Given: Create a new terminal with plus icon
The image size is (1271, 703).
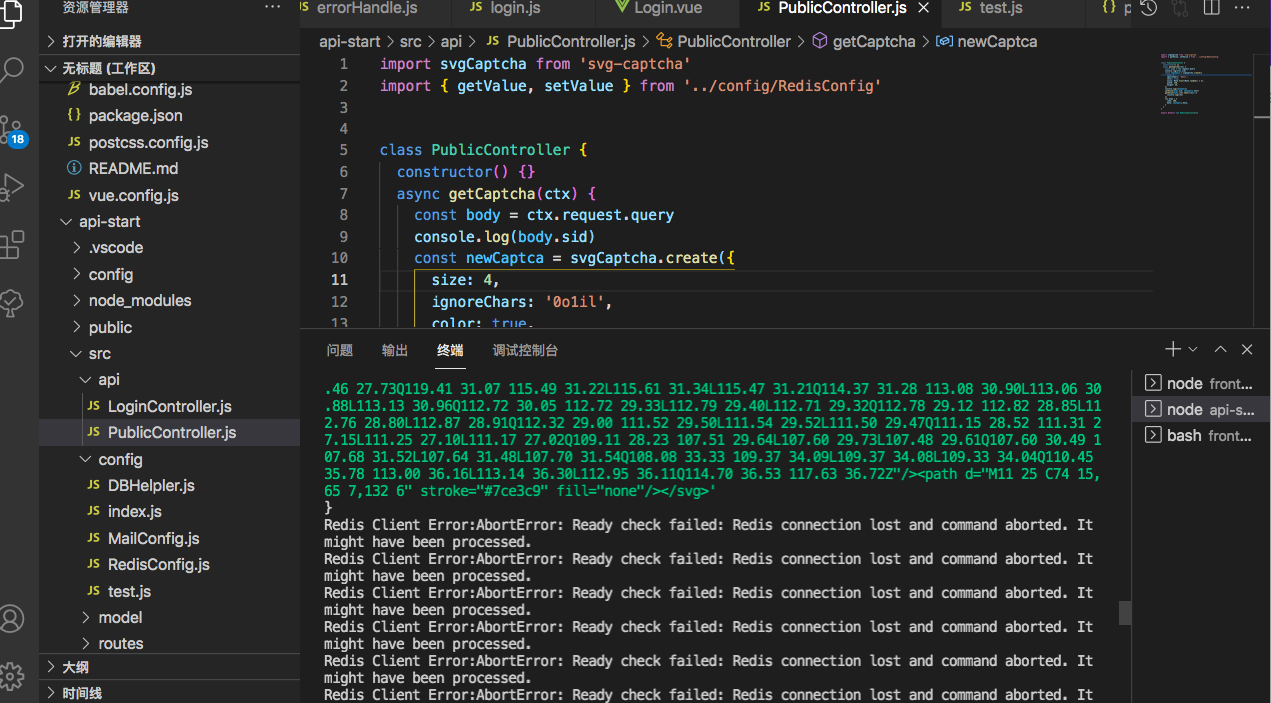Looking at the screenshot, I should [1173, 349].
